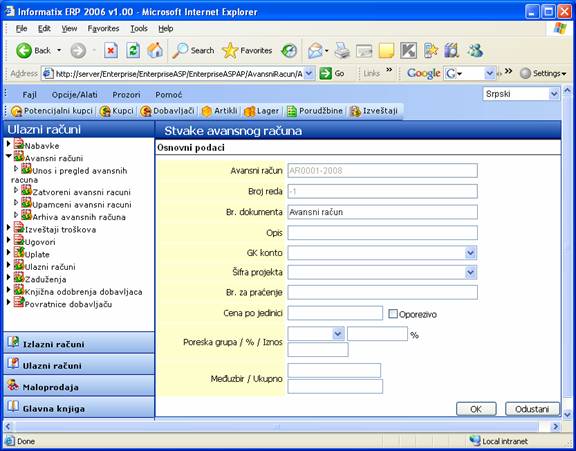Click the Opis input field
Viewport: 576px width, 451px height.
click(x=382, y=232)
